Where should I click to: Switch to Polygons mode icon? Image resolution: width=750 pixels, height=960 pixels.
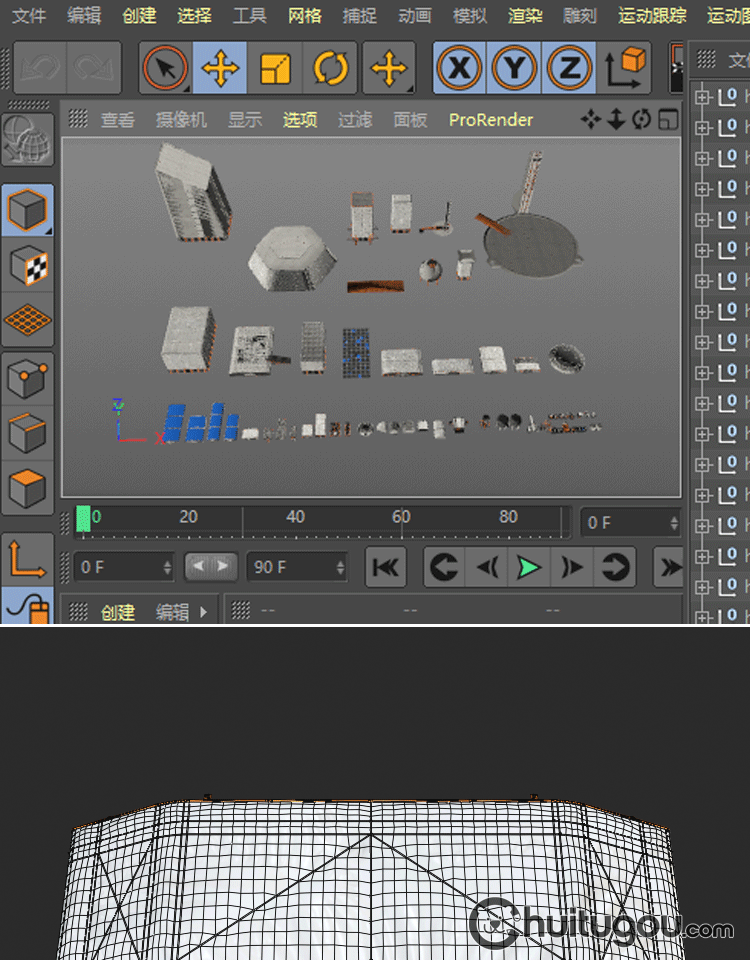(x=27, y=489)
